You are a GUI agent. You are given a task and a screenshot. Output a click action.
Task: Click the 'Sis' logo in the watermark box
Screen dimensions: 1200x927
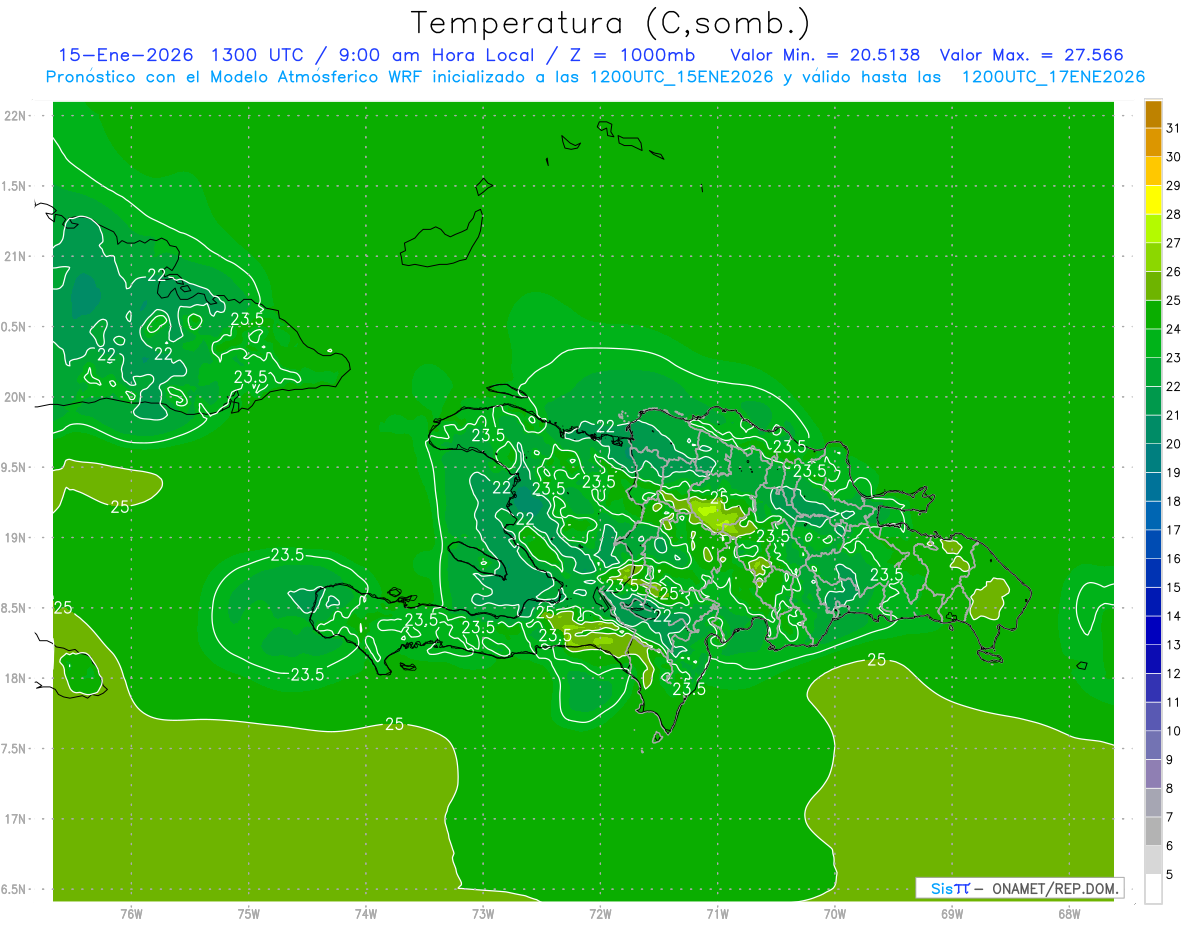tap(942, 888)
